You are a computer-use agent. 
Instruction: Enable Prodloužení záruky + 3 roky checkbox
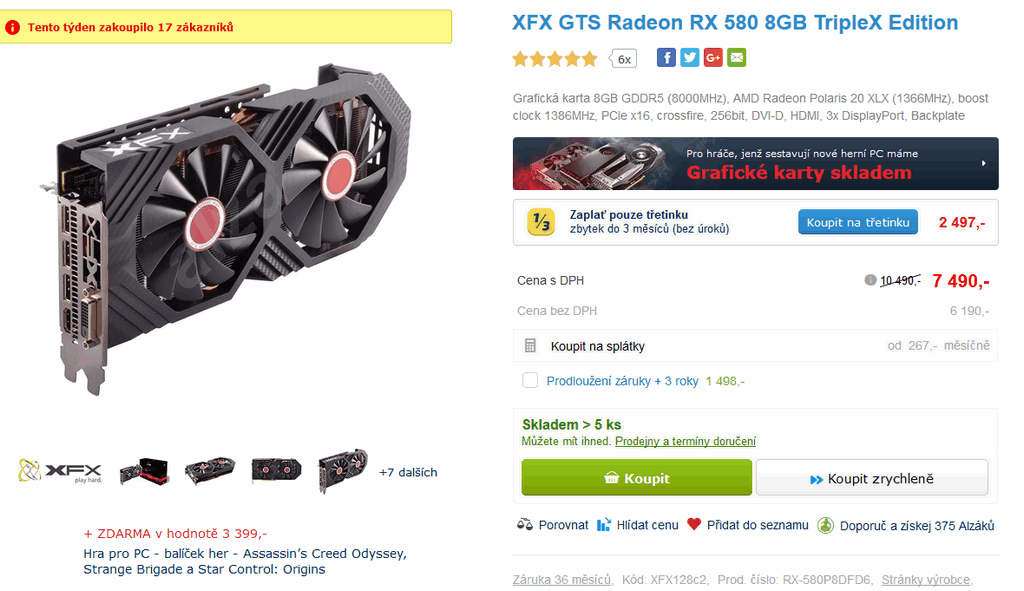click(x=530, y=380)
